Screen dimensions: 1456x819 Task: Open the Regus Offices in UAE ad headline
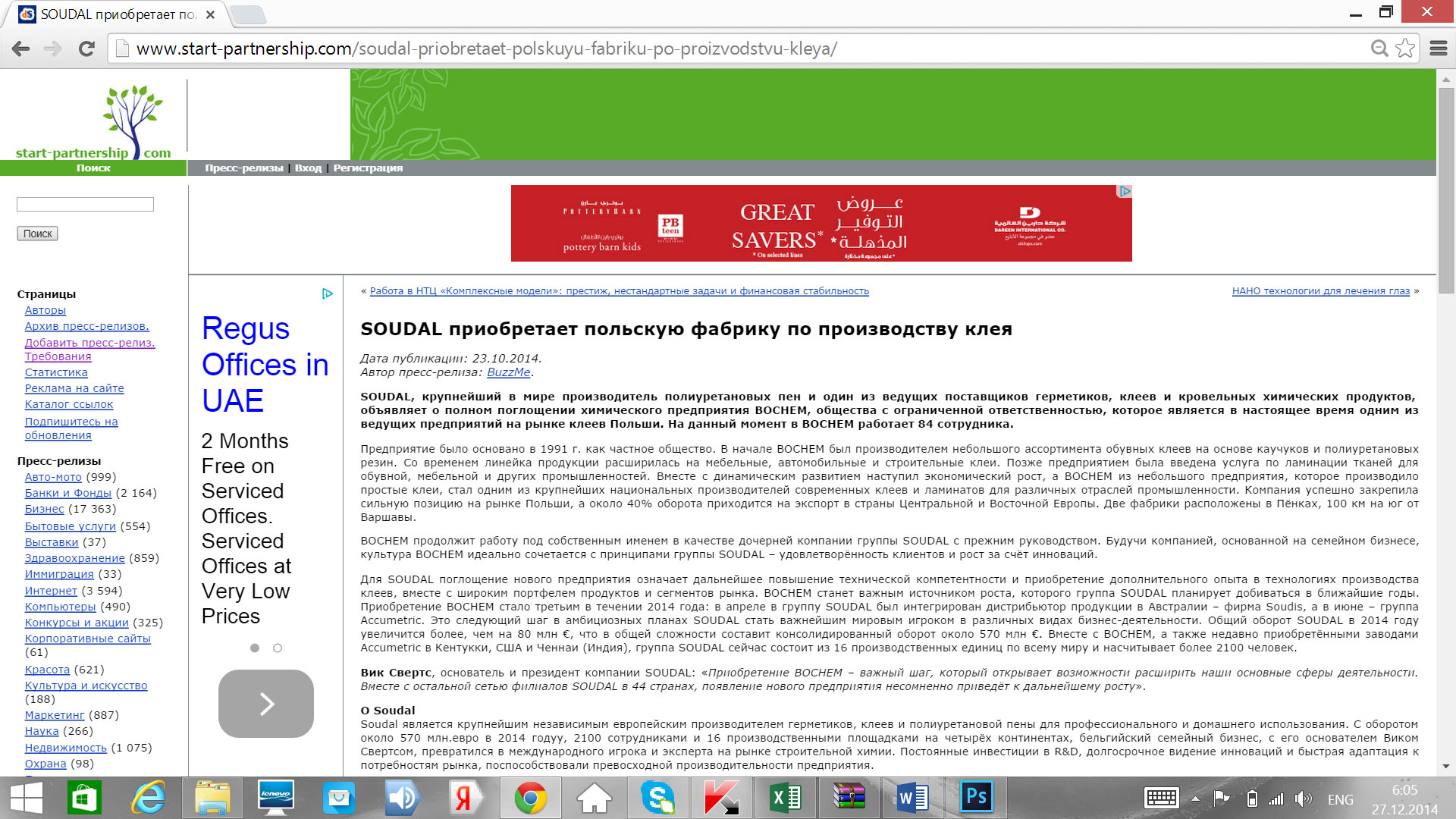click(265, 365)
